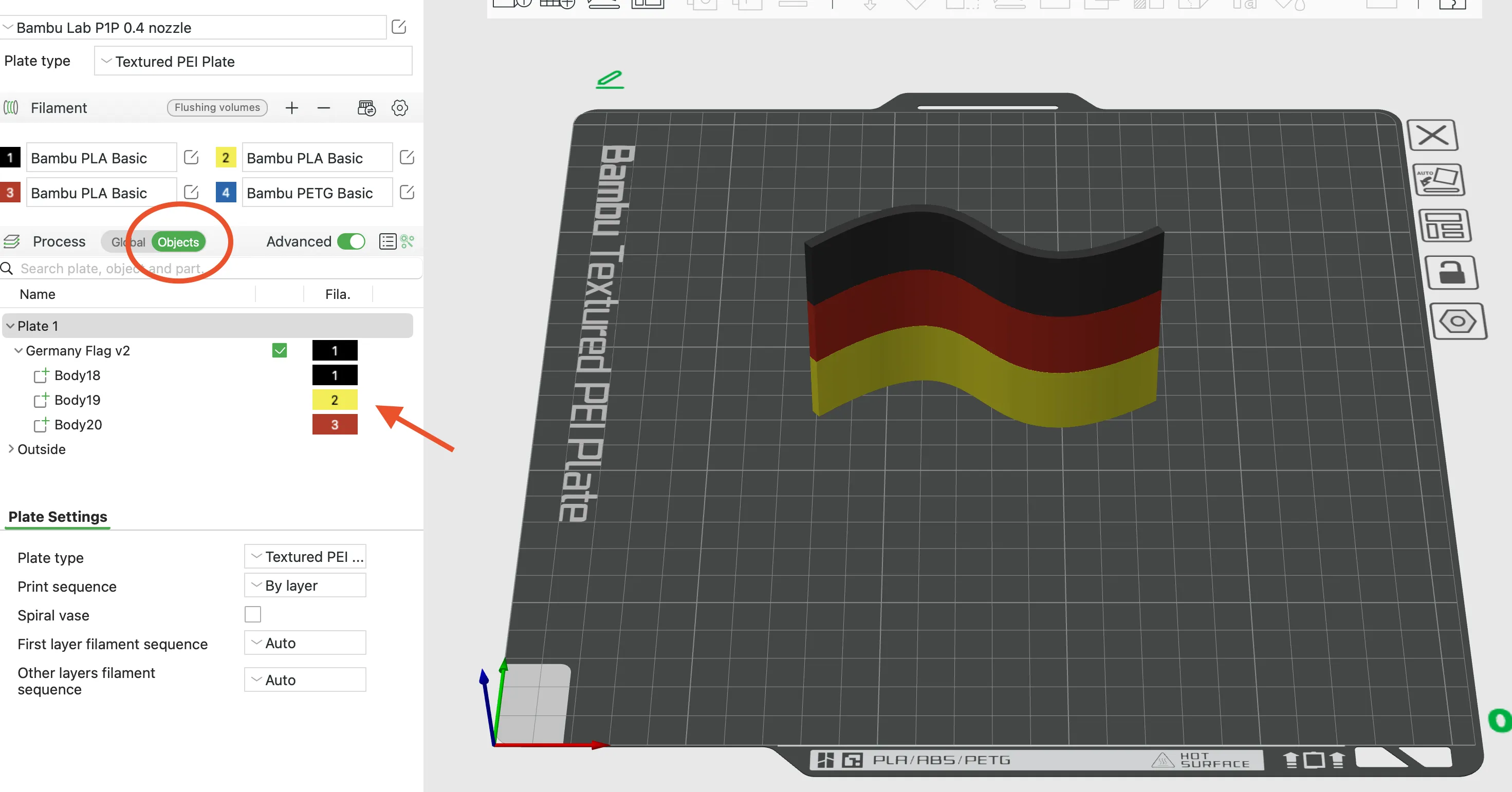Click the green nodes icon after the list icon

pyautogui.click(x=408, y=242)
